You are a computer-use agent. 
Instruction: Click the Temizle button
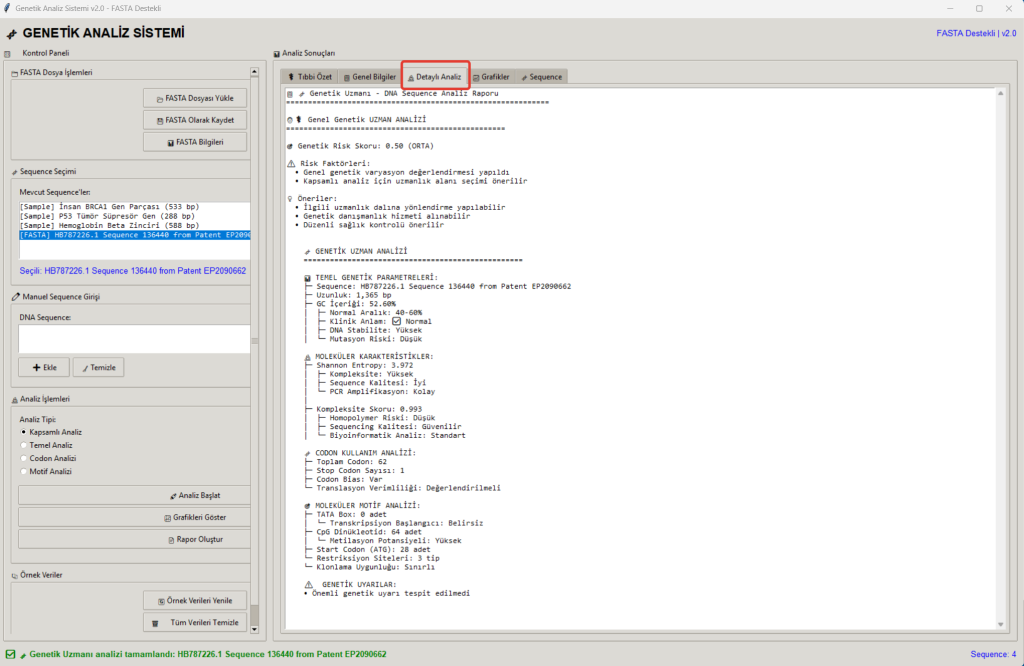pos(98,367)
